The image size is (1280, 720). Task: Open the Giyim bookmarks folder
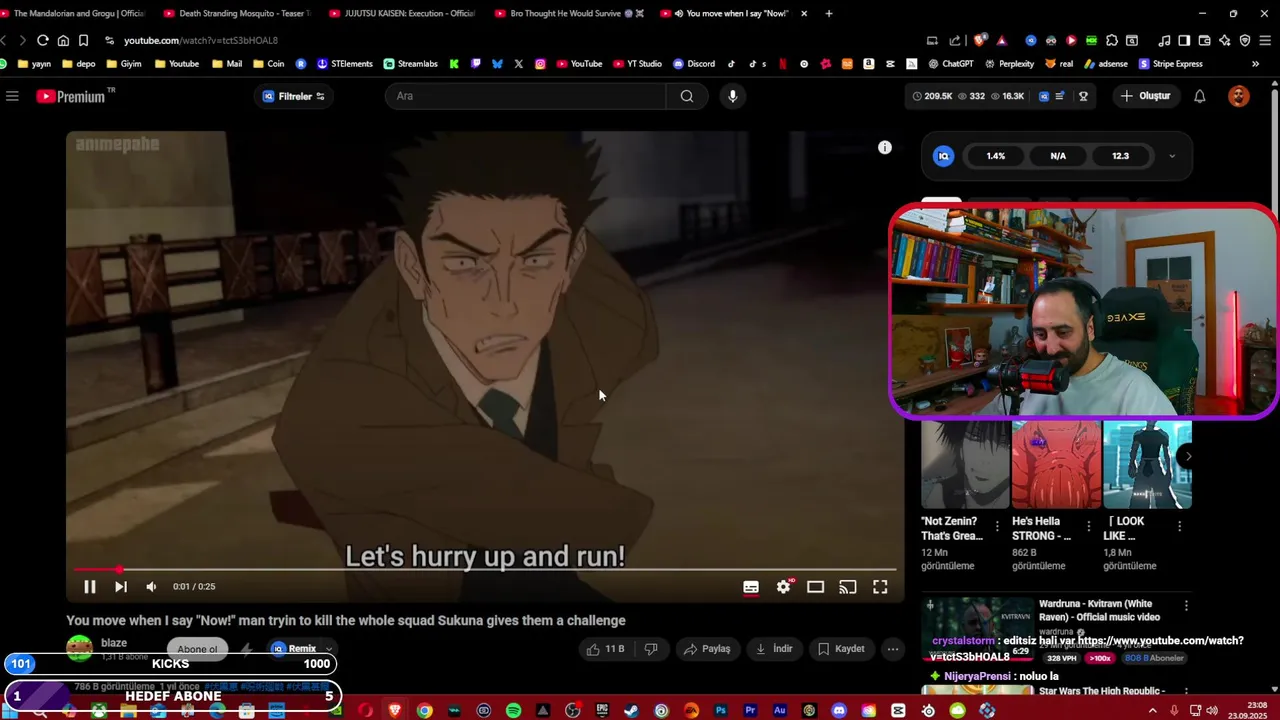pyautogui.click(x=123, y=64)
